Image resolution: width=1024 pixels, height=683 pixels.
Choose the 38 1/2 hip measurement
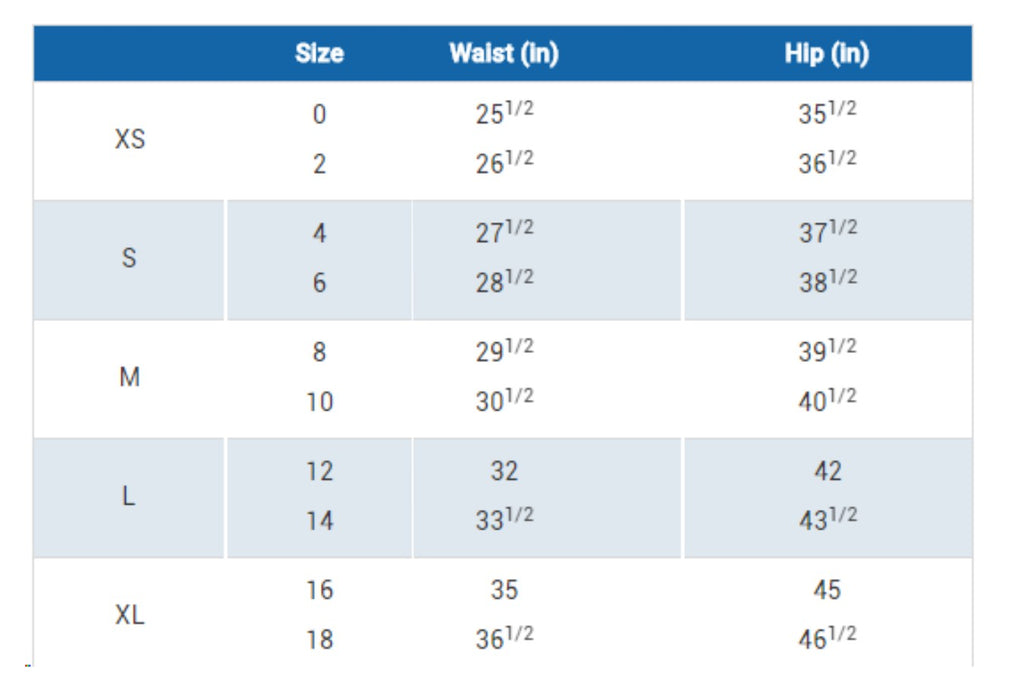827,282
